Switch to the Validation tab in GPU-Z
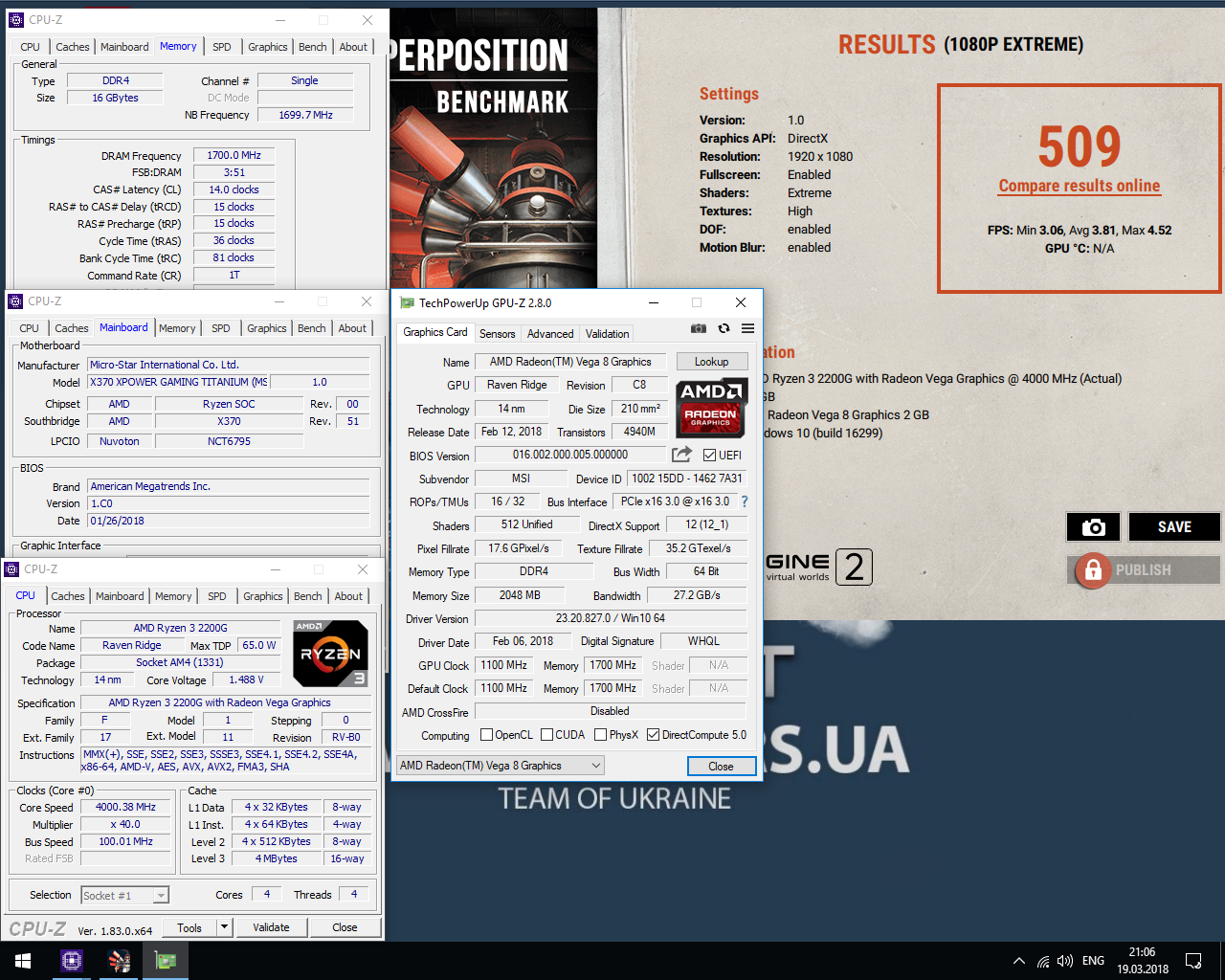Image resolution: width=1225 pixels, height=980 pixels. (x=607, y=334)
